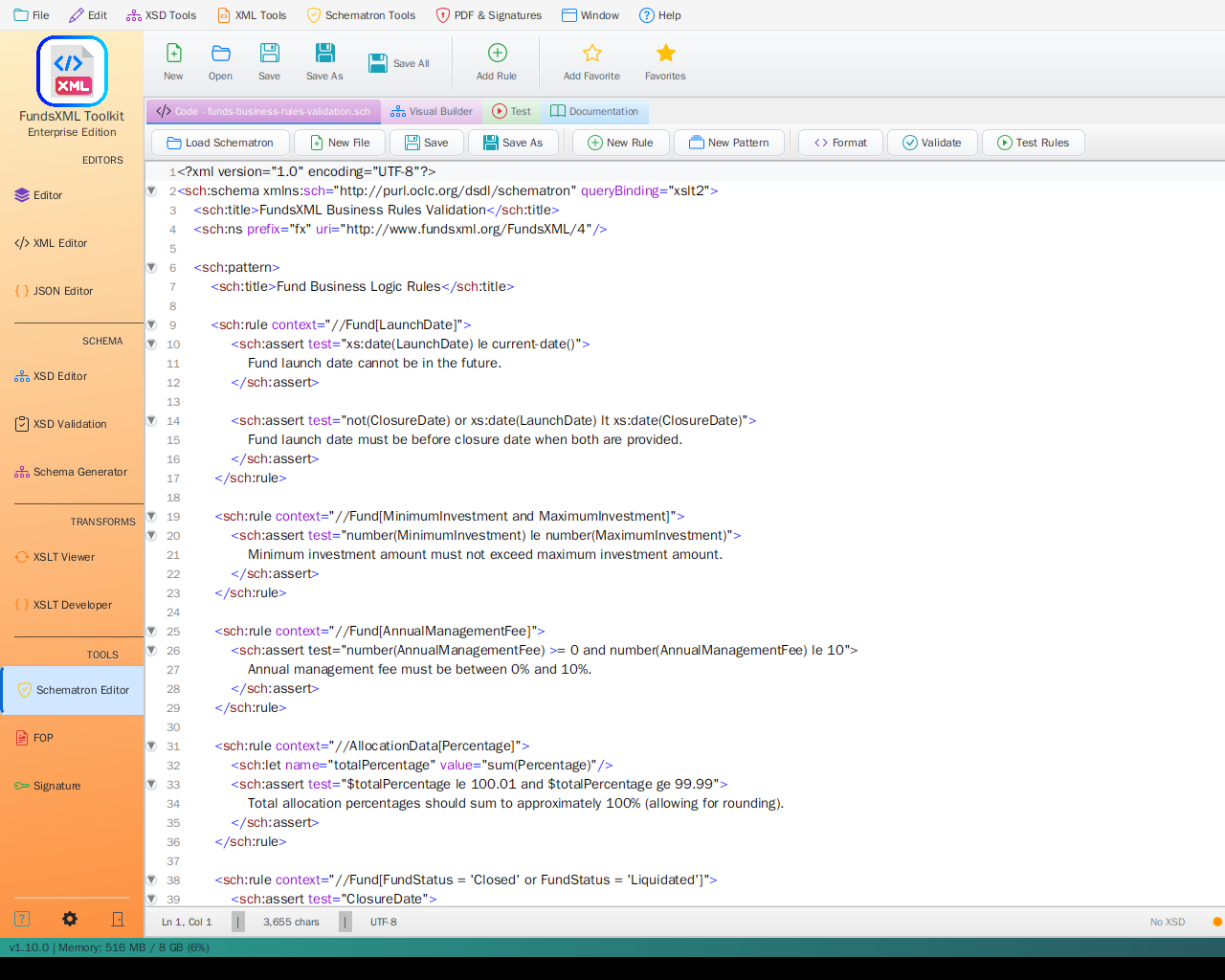Screen dimensions: 1225x980
Task: Click the Format button
Action: 840,143
